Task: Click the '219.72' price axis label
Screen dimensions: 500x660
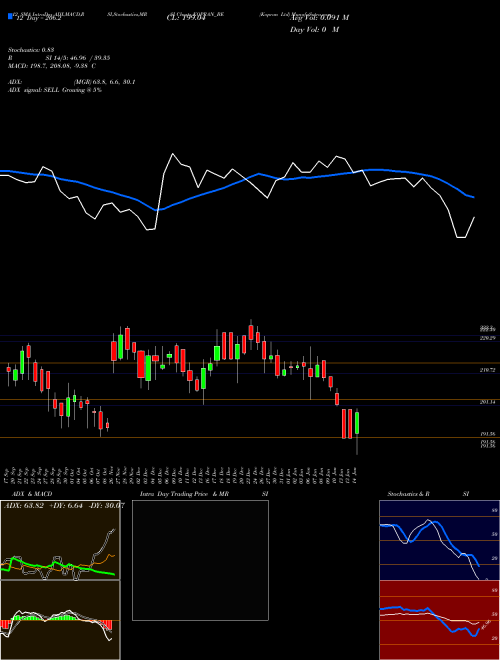Action: (x=487, y=370)
